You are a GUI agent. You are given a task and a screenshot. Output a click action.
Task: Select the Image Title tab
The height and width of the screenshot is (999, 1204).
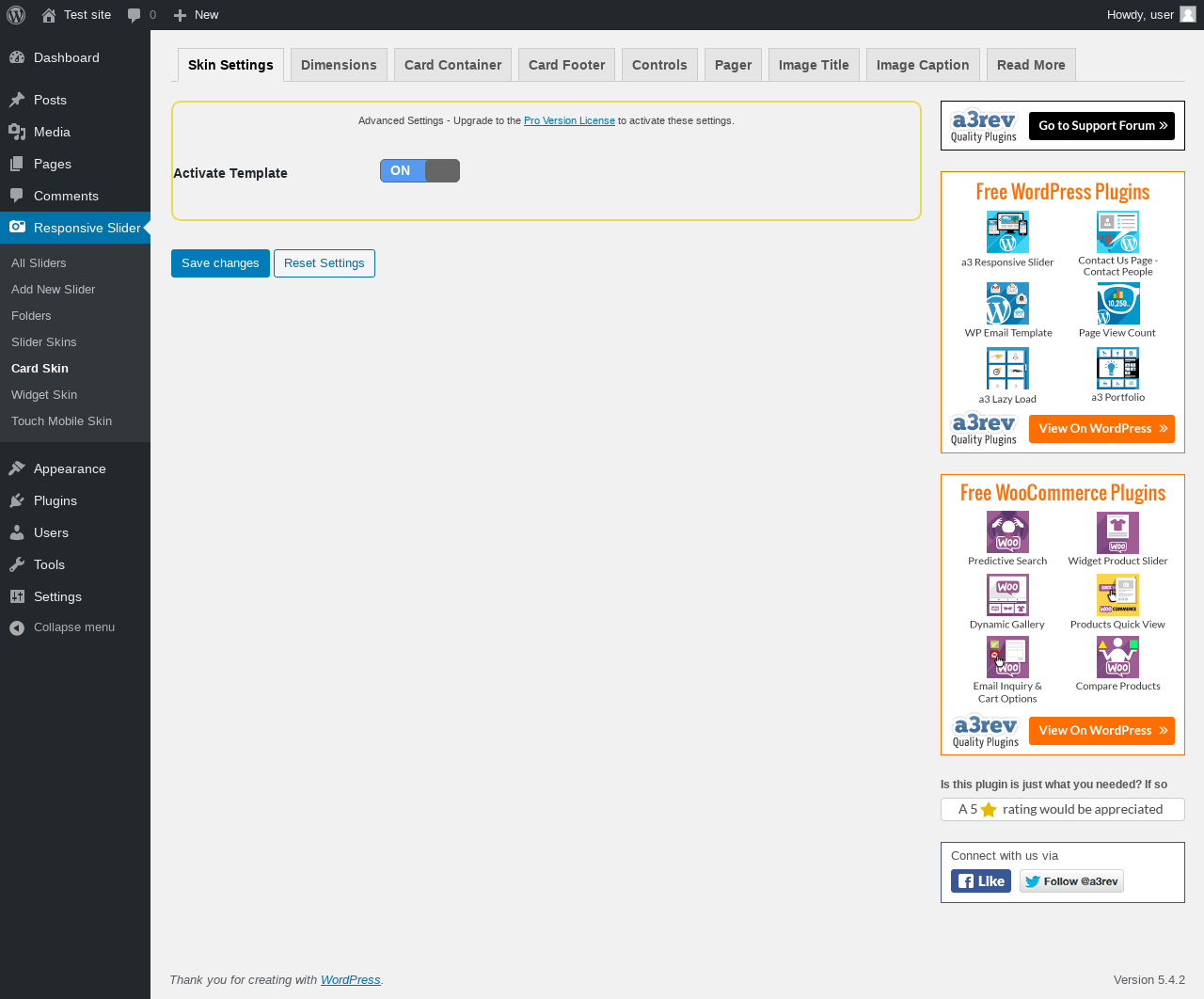point(814,65)
